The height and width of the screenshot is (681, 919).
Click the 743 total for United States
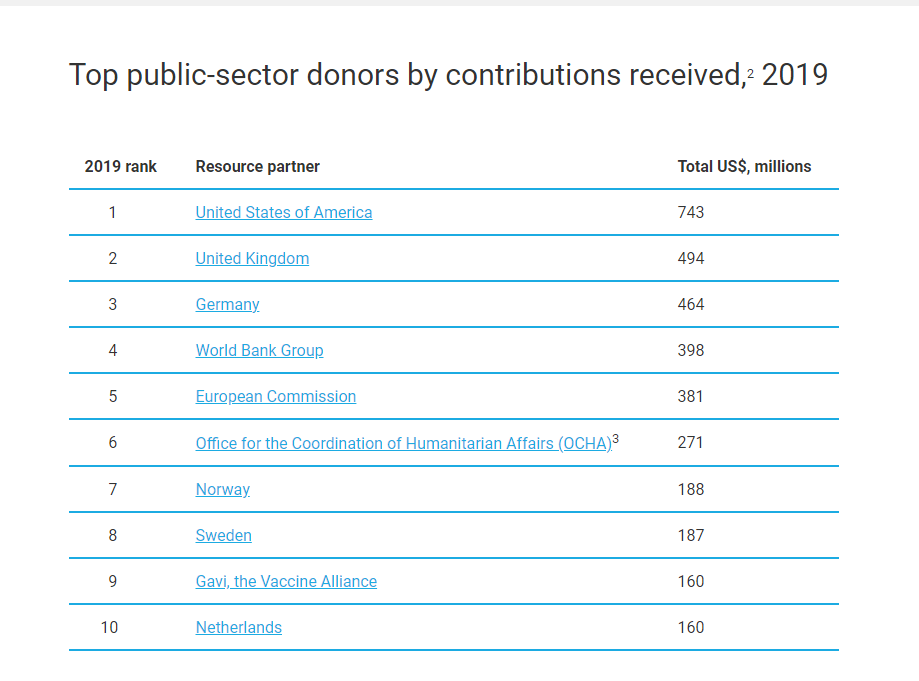(690, 212)
